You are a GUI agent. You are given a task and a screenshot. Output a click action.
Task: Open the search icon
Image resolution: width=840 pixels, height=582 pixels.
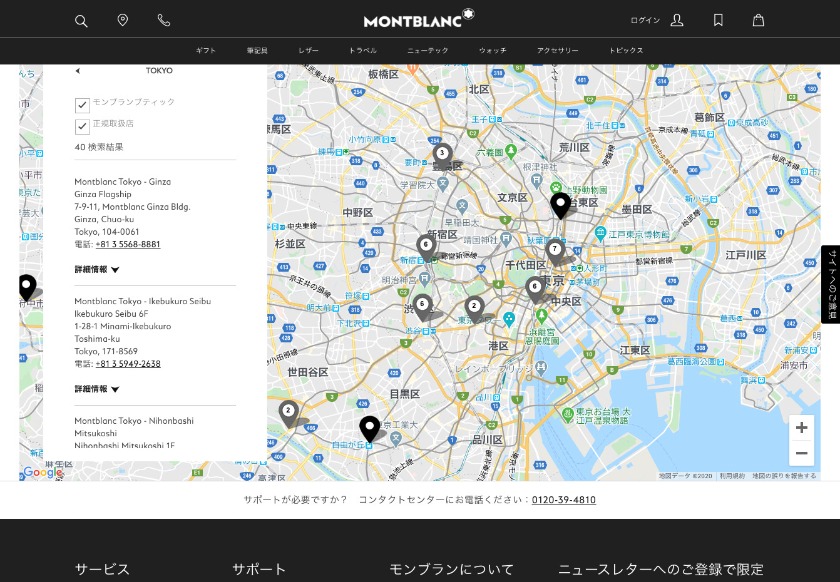coord(81,20)
